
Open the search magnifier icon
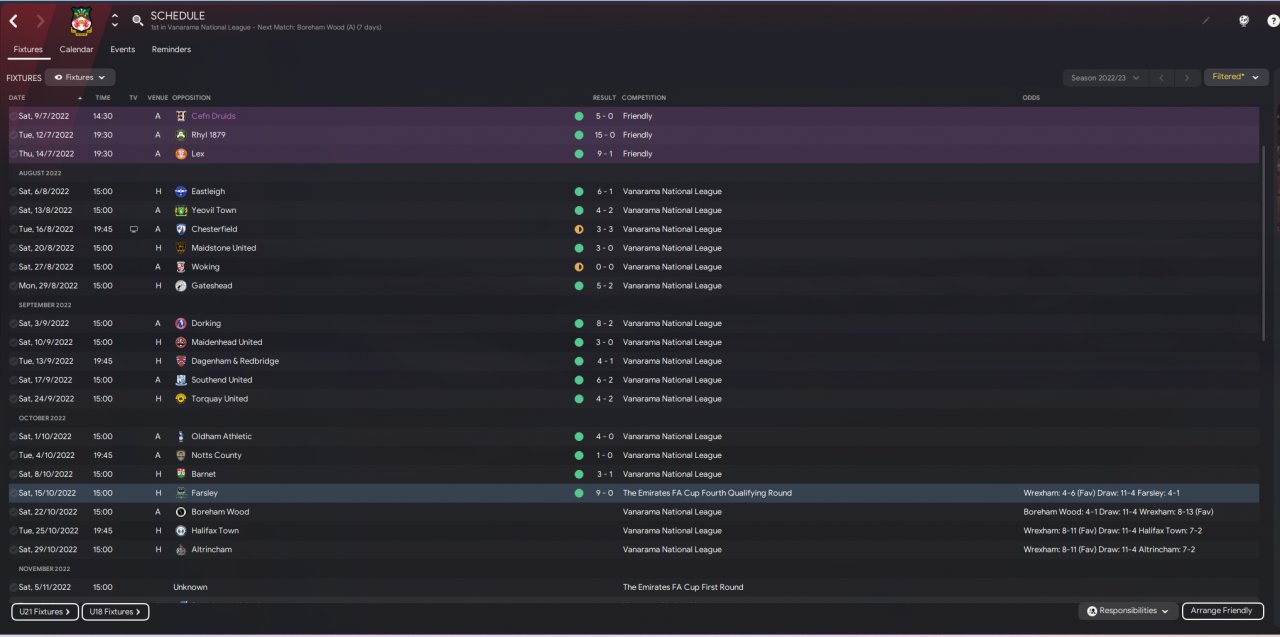coord(138,21)
